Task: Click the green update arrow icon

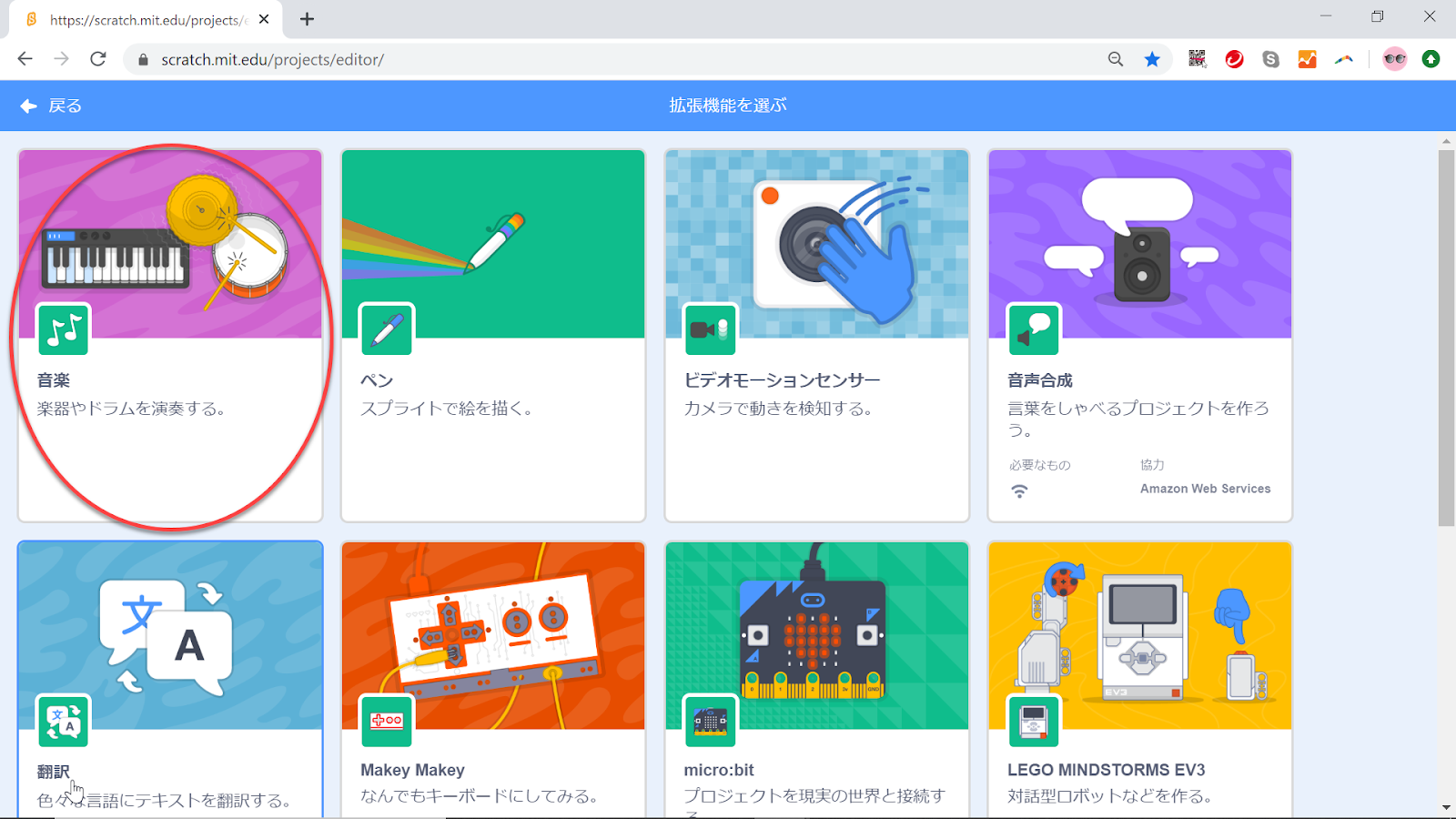Action: click(1431, 59)
